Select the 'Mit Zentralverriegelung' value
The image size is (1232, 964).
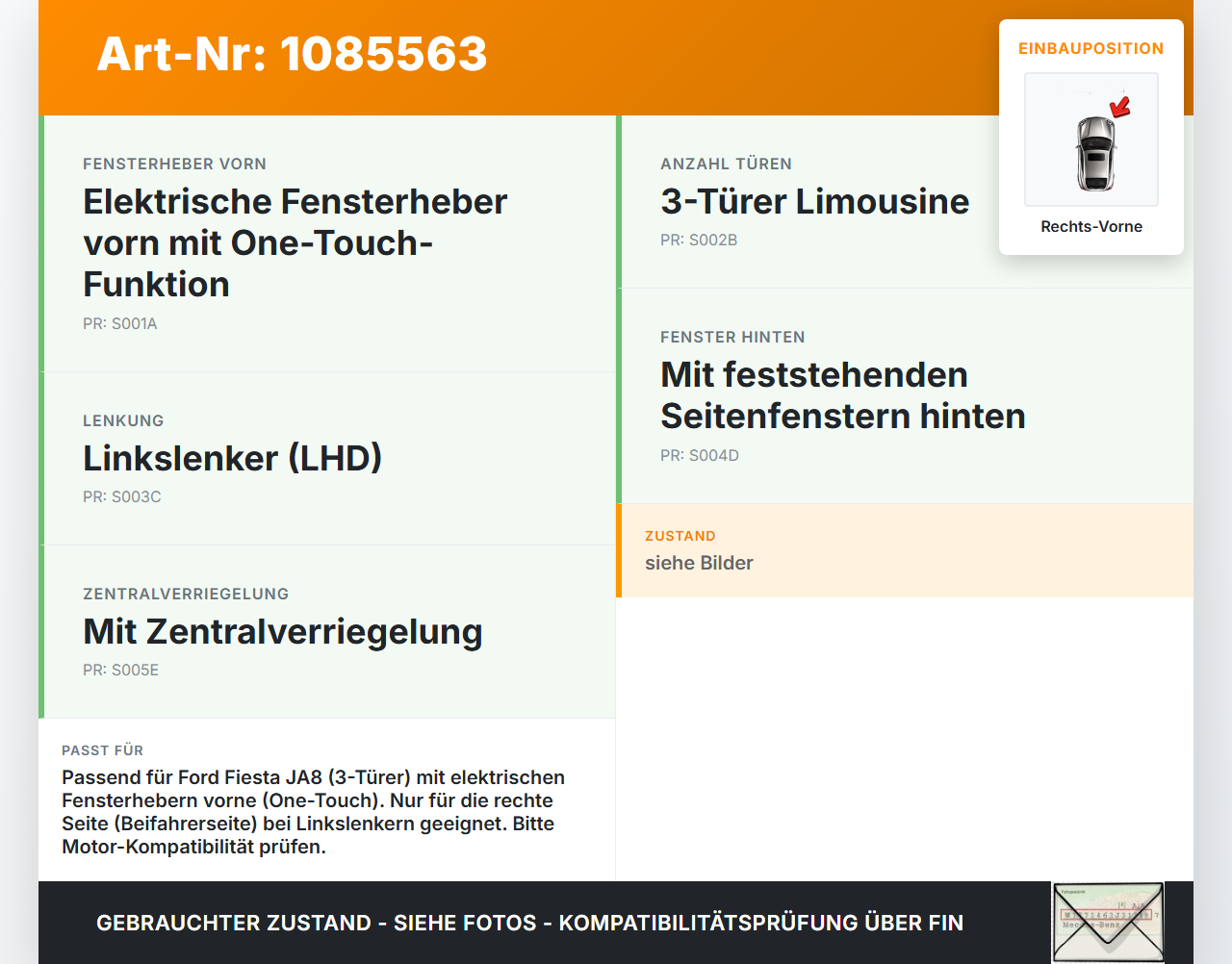click(283, 631)
